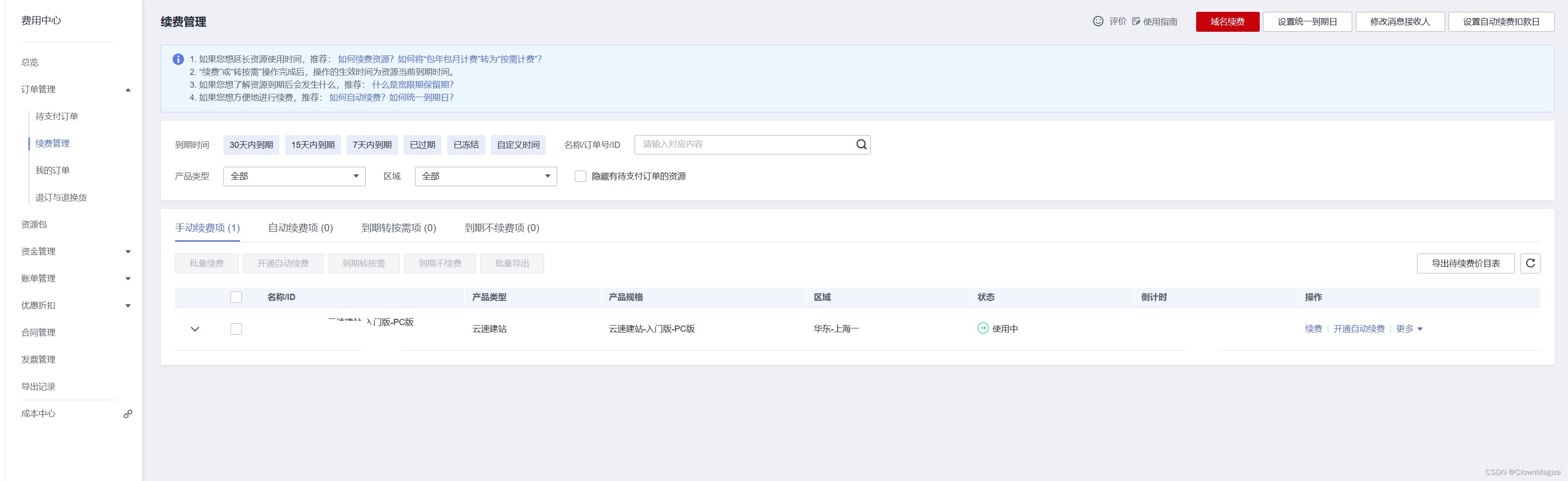Focus the 名称/订单号/ID search field
Screen dimensions: 1568x481
(x=752, y=144)
